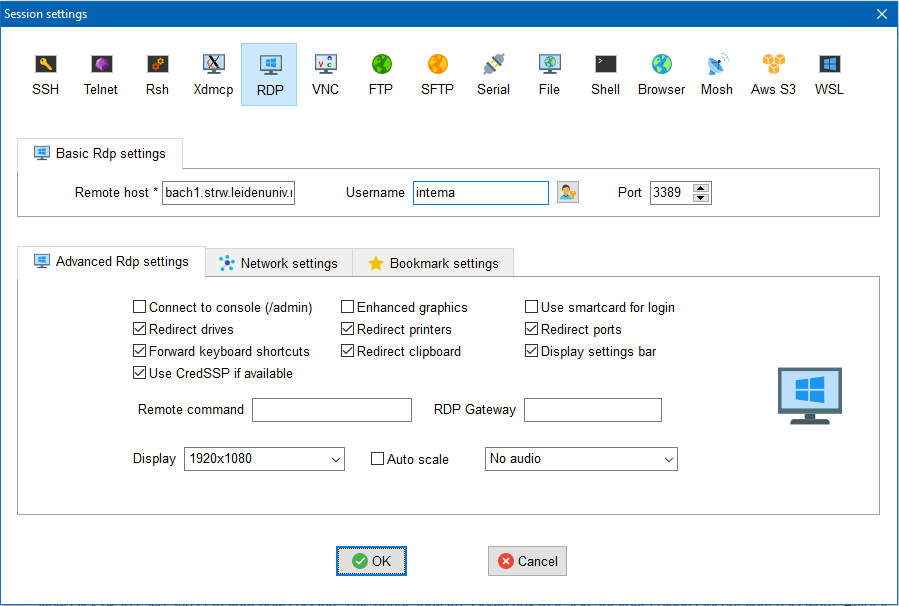Enable the Auto scale checkbox
This screenshot has width=899, height=606.
[x=378, y=460]
